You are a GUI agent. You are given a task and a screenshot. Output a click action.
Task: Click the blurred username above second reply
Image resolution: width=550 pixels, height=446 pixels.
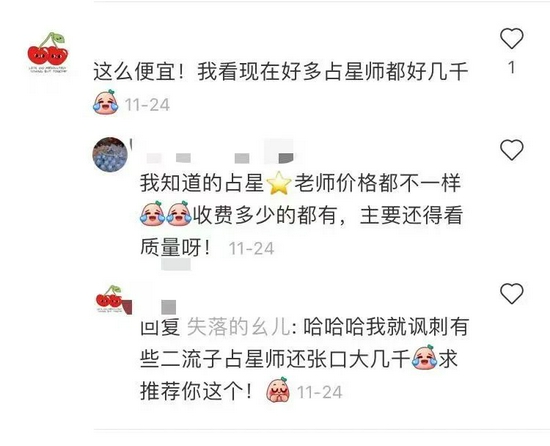[219, 153]
